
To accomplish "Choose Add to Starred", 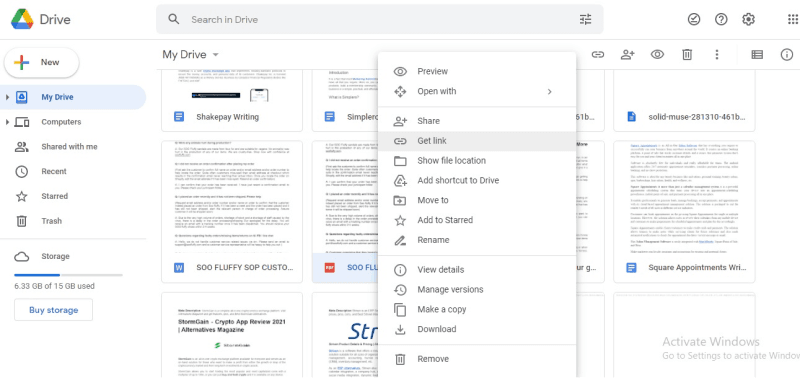I will click(477, 220).
